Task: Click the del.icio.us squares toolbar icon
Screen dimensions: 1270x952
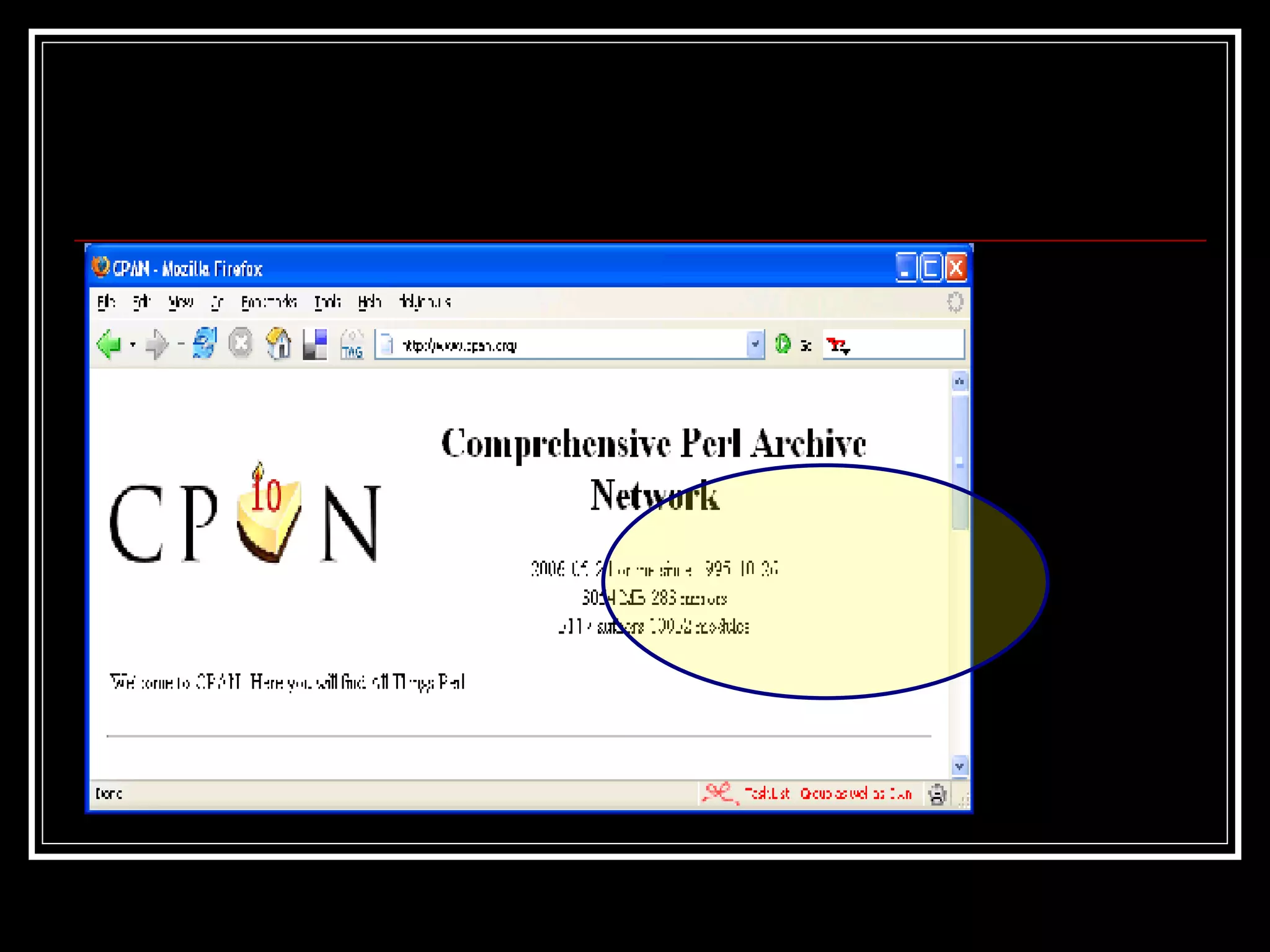Action: (x=315, y=344)
